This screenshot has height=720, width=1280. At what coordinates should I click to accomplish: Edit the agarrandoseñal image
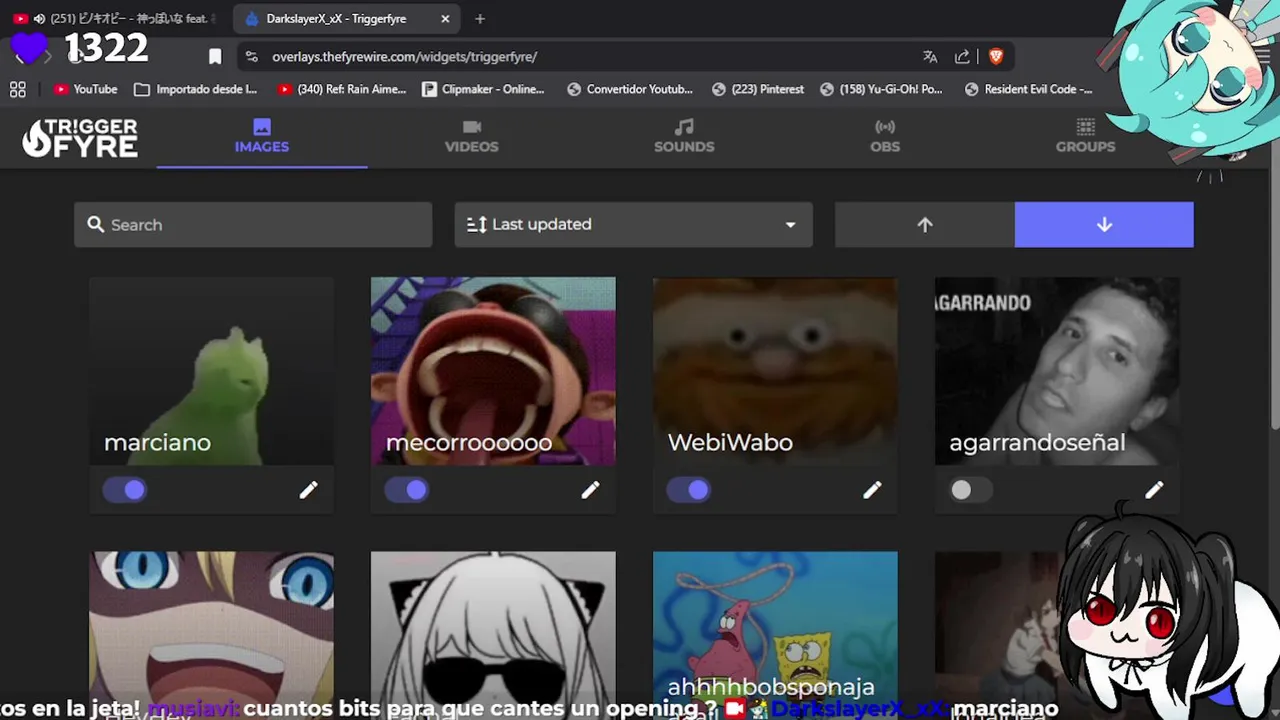pyautogui.click(x=1154, y=490)
